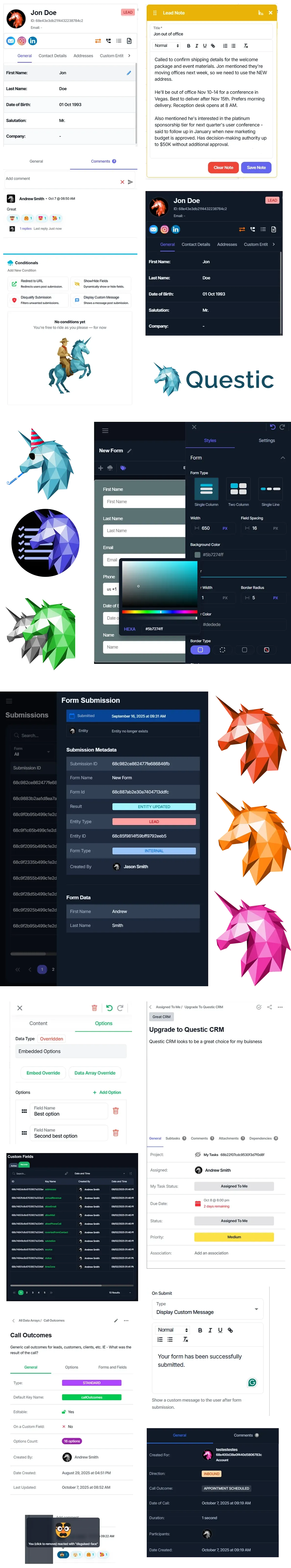Click Add an association link
Image resolution: width=291 pixels, height=1568 pixels.
211,1253
